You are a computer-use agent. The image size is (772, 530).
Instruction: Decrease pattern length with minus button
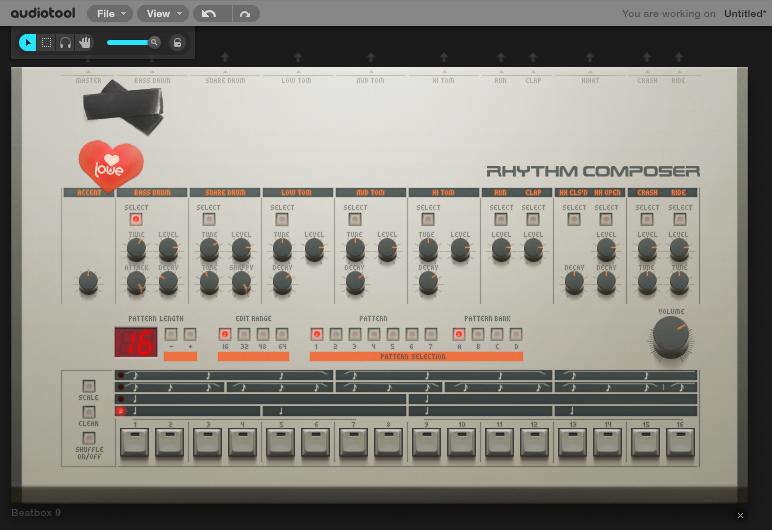171,334
